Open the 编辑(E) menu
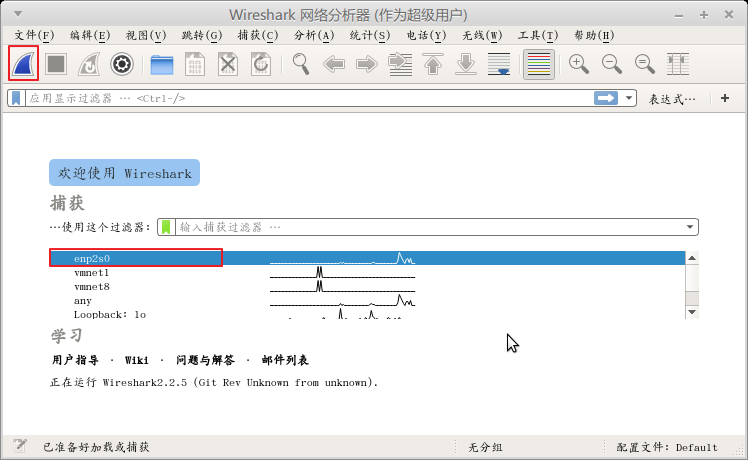Image resolution: width=748 pixels, height=460 pixels. [90, 35]
